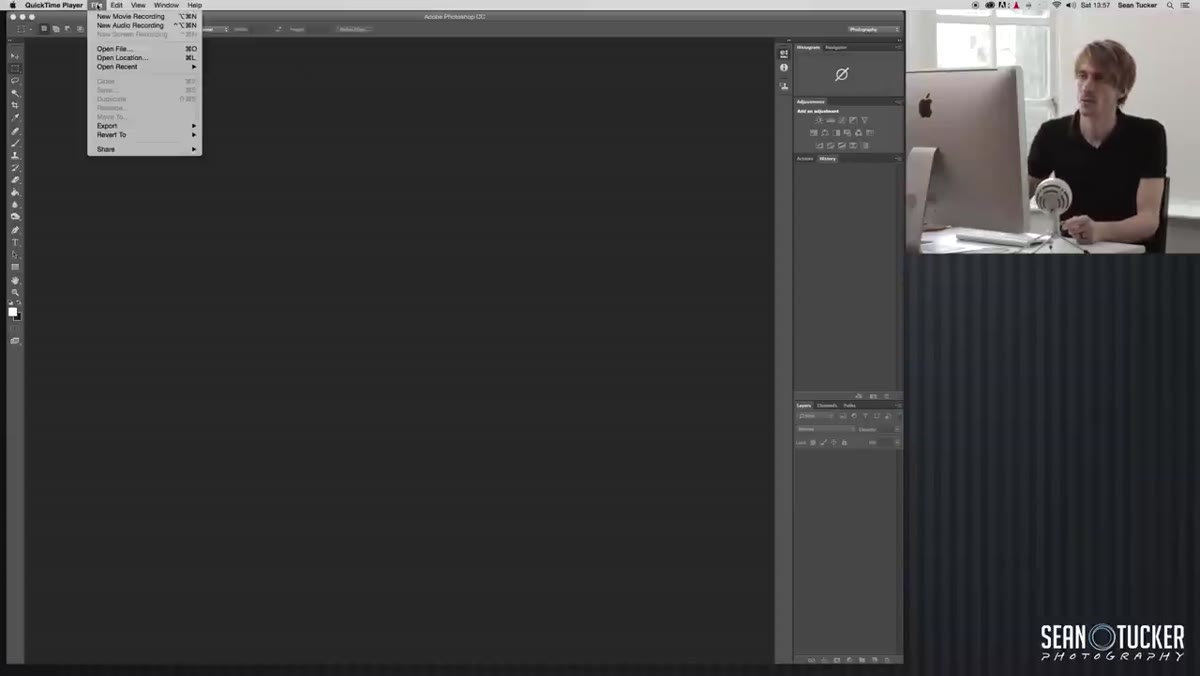The image size is (1200, 676).
Task: Select the History Brush tool
Action: 15,168
